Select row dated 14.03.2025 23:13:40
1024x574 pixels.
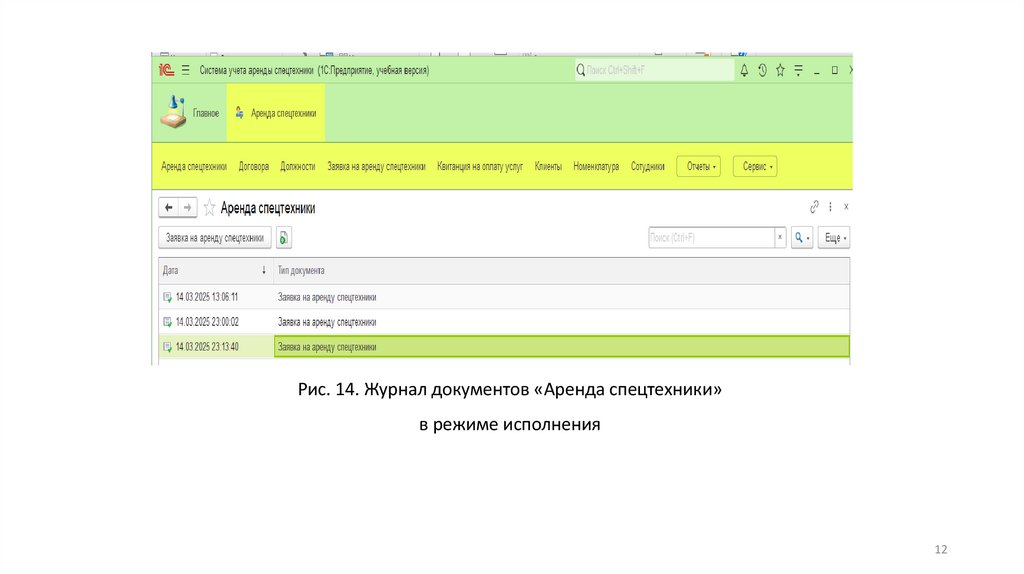tap(504, 347)
